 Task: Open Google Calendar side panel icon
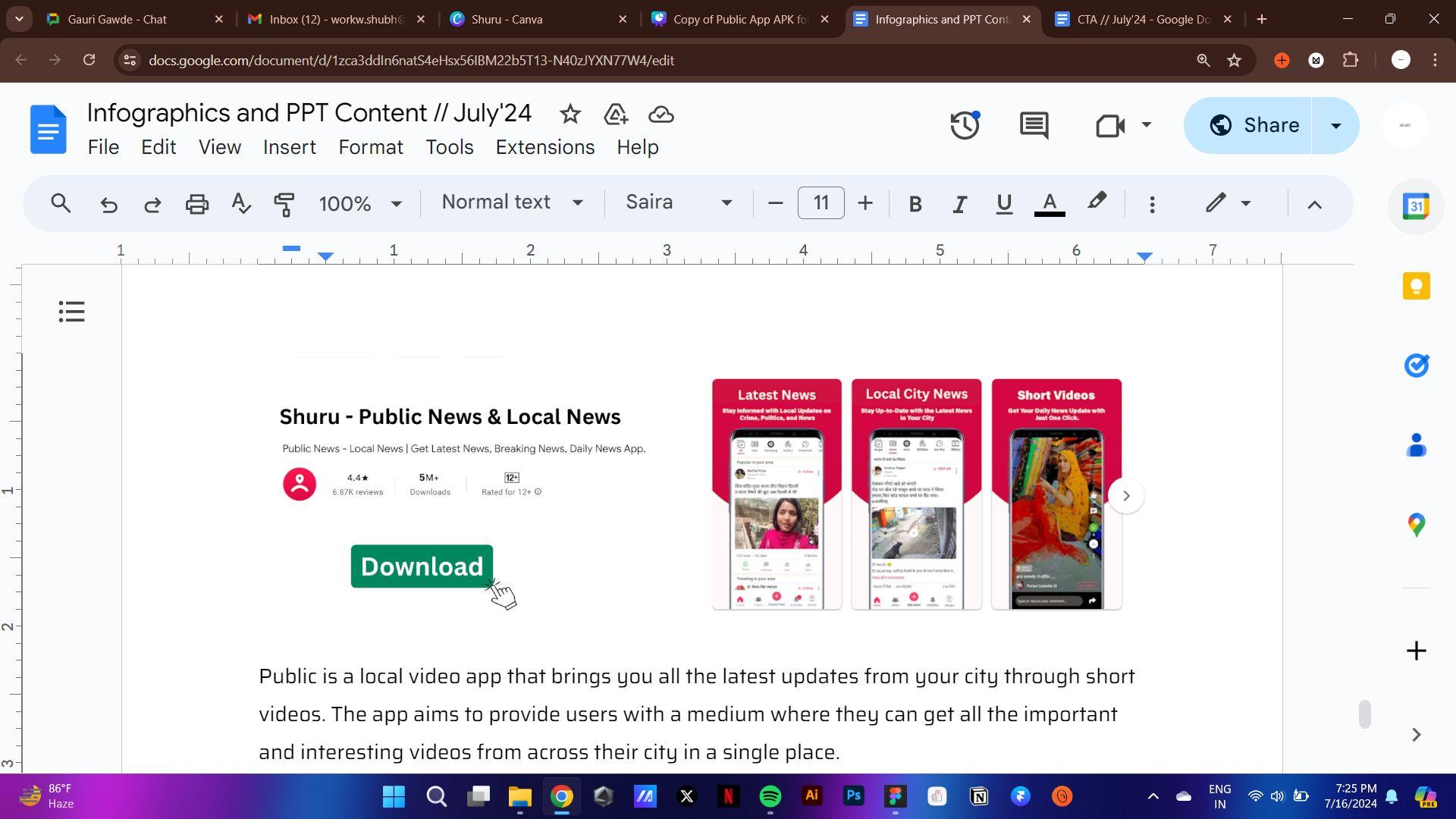(1416, 206)
